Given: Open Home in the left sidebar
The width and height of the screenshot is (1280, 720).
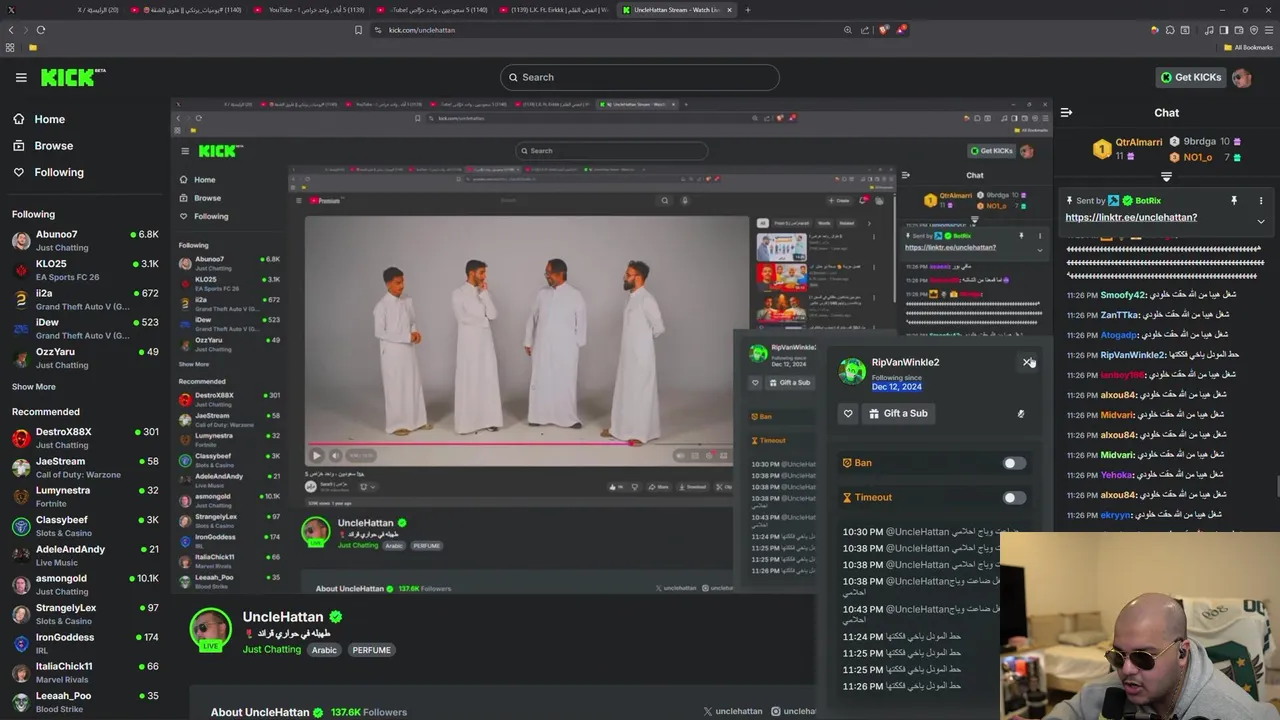Looking at the screenshot, I should coord(39,119).
